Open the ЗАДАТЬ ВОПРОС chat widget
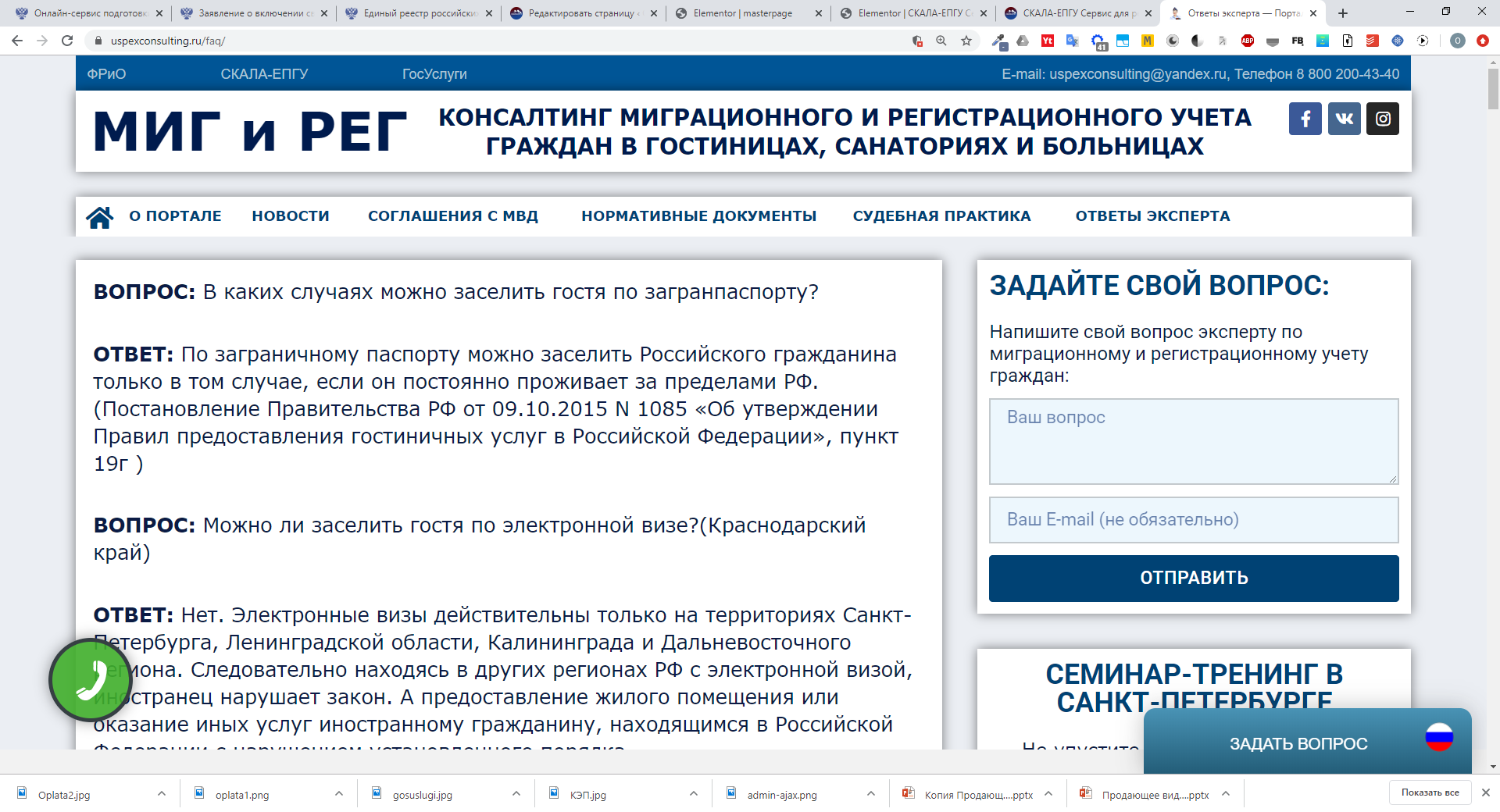The width and height of the screenshot is (1500, 812). pos(1307,741)
